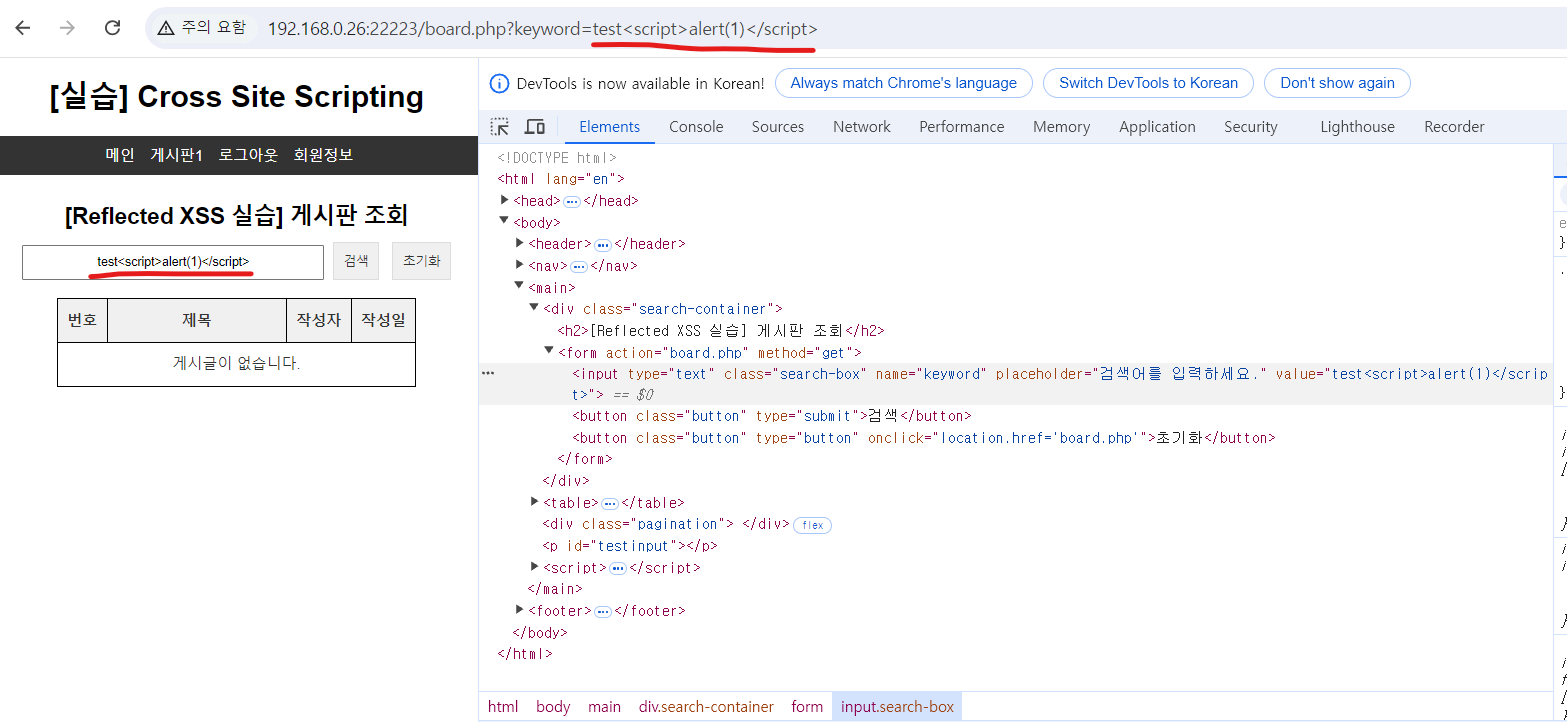
Task: Collapse the div search-container node
Action: click(534, 308)
